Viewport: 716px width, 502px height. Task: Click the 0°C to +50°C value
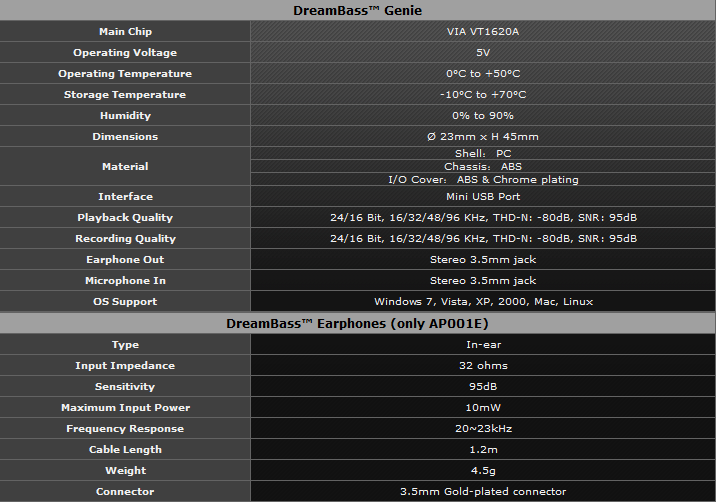click(x=483, y=74)
